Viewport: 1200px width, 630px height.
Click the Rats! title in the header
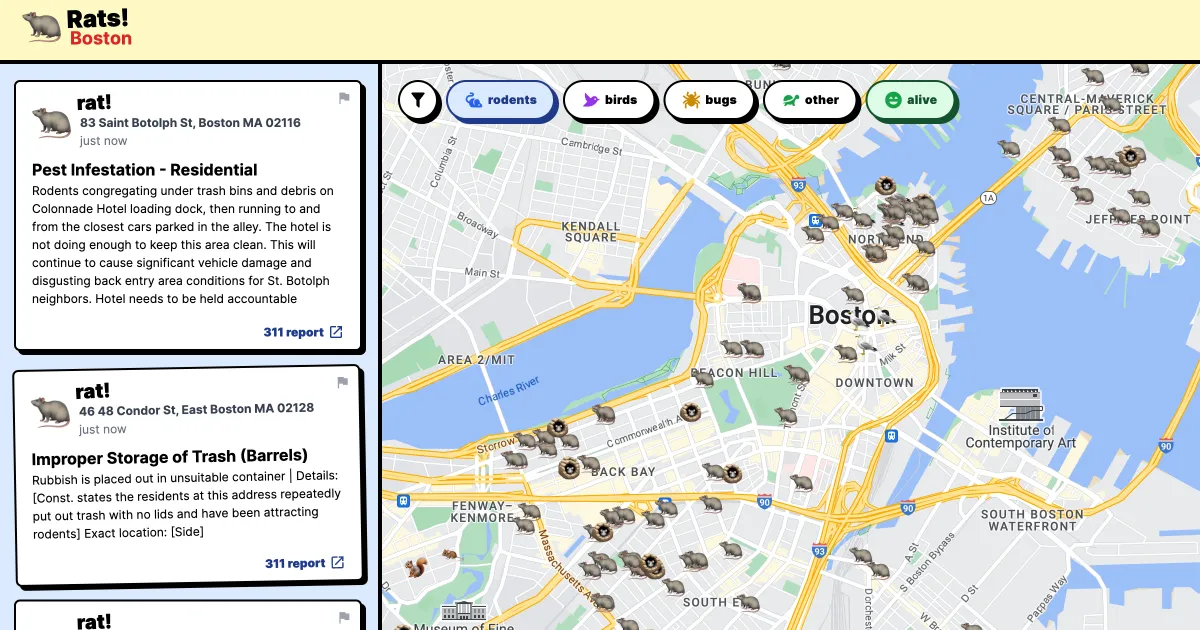pyautogui.click(x=98, y=18)
